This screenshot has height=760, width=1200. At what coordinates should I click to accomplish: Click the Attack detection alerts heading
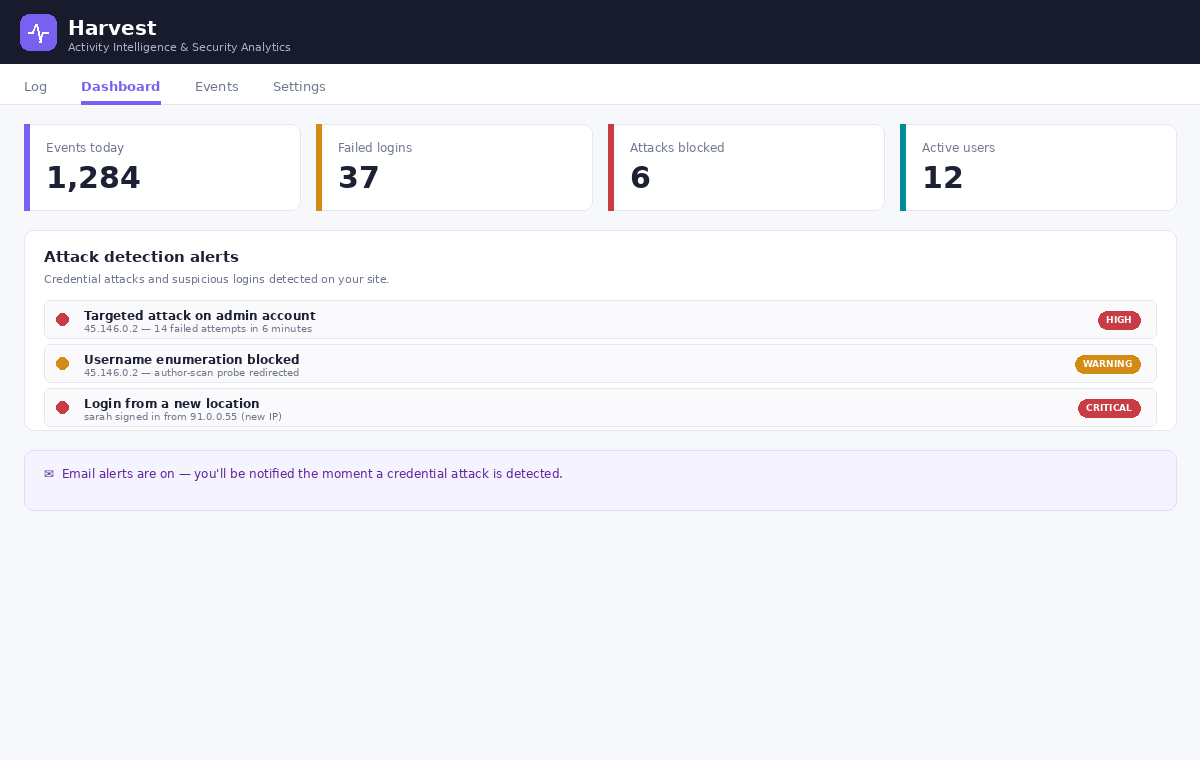[141, 257]
